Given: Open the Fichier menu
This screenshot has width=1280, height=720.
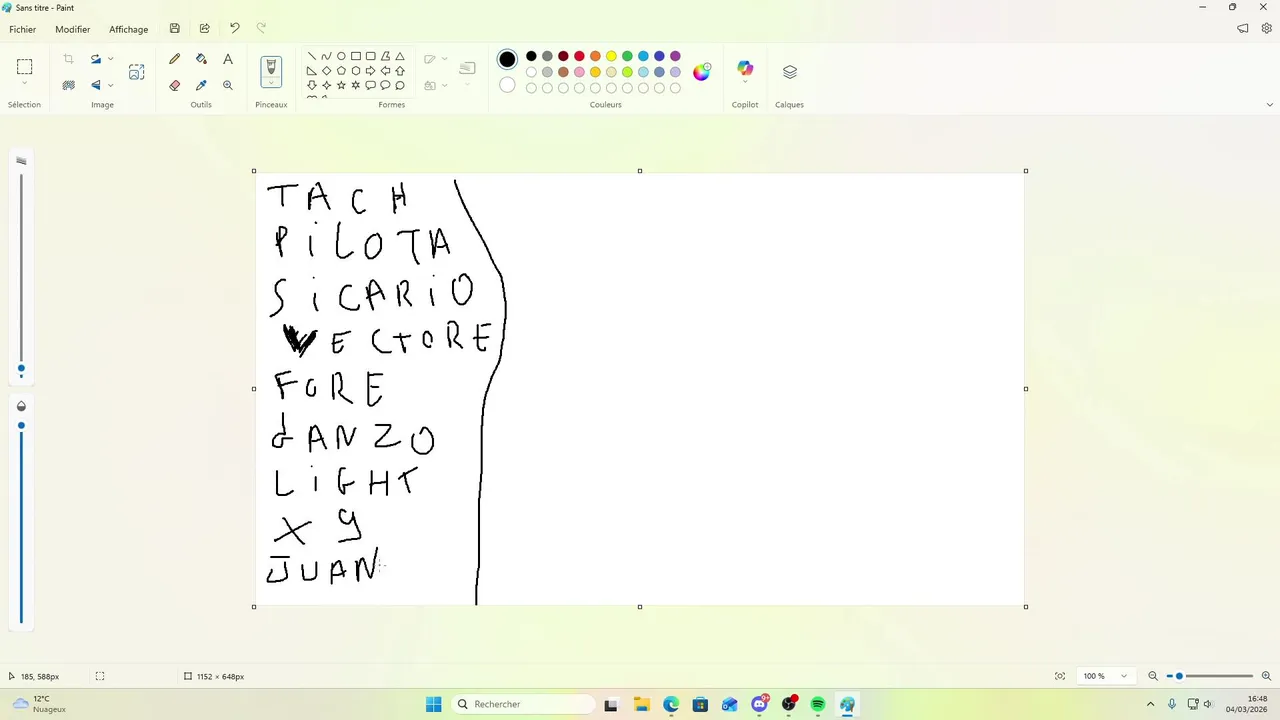Looking at the screenshot, I should click(23, 29).
